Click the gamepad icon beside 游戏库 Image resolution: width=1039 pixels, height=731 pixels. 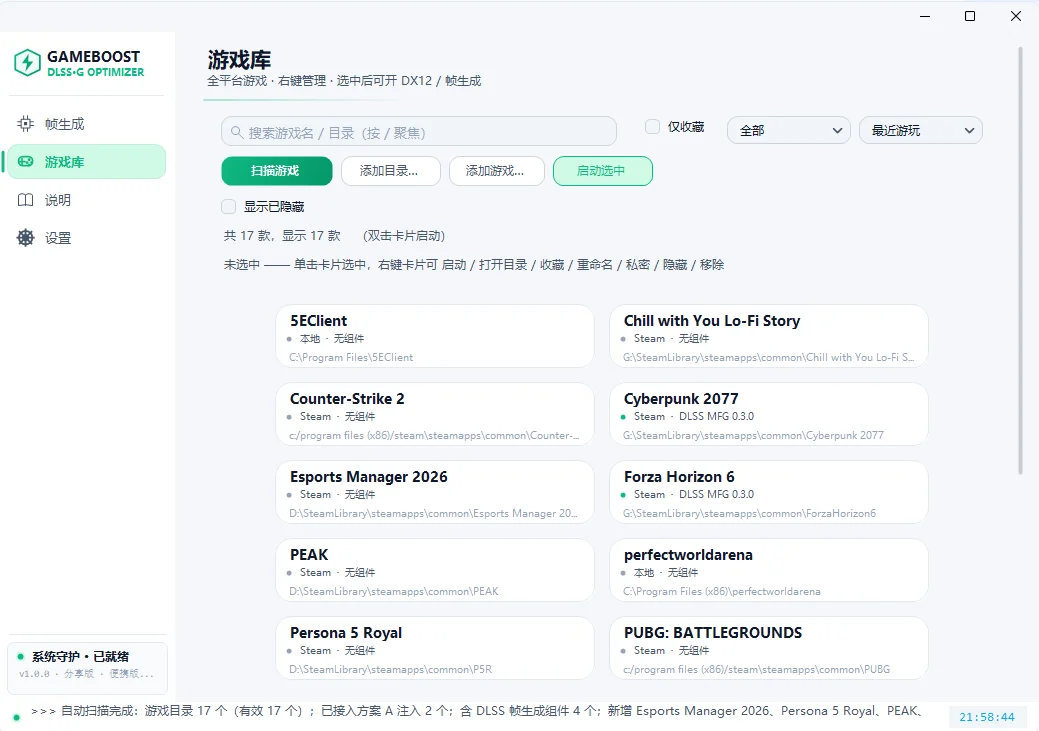pos(25,162)
